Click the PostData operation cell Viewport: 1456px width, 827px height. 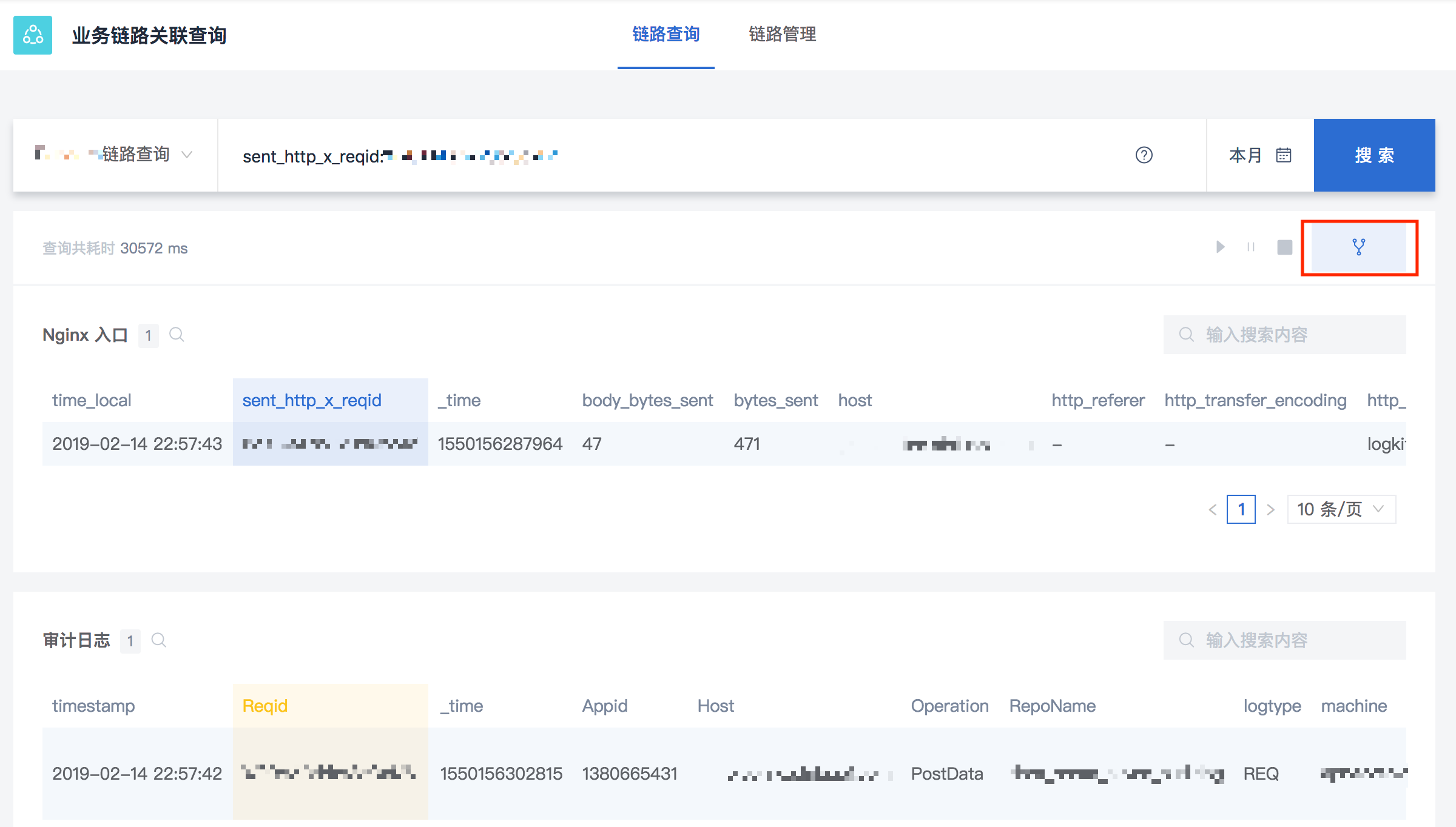(946, 774)
